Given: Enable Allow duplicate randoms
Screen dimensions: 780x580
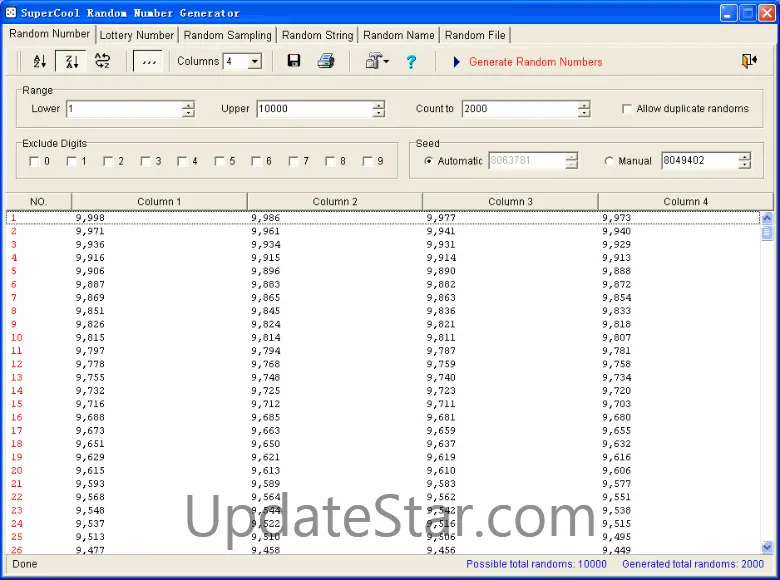Looking at the screenshot, I should pos(627,108).
